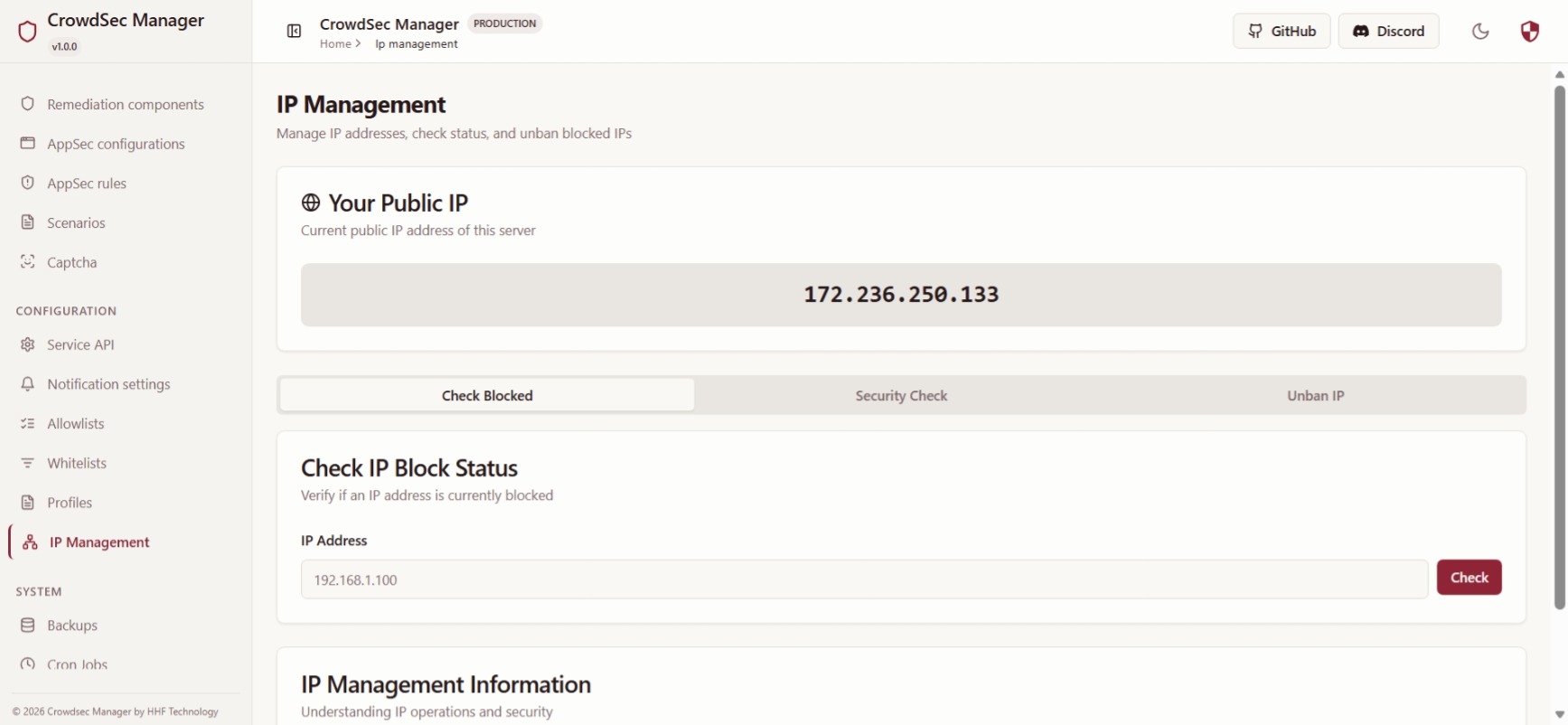
Task: Click the AppSec rules shield icon
Action: coord(28,183)
